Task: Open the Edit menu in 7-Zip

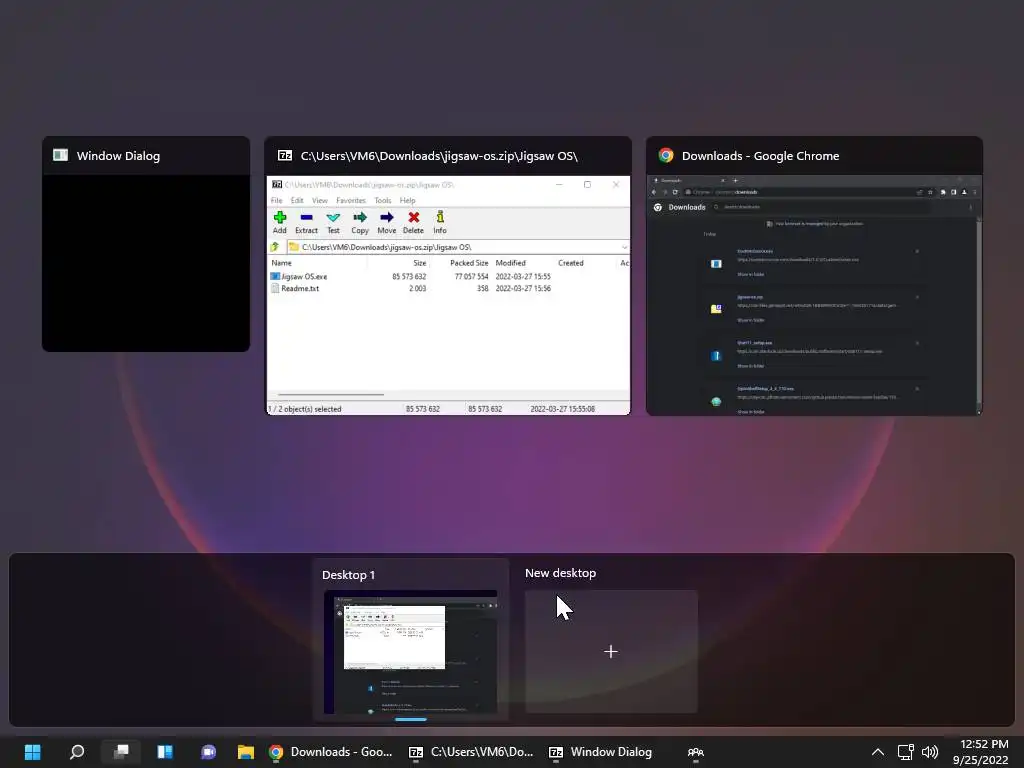Action: 297,200
